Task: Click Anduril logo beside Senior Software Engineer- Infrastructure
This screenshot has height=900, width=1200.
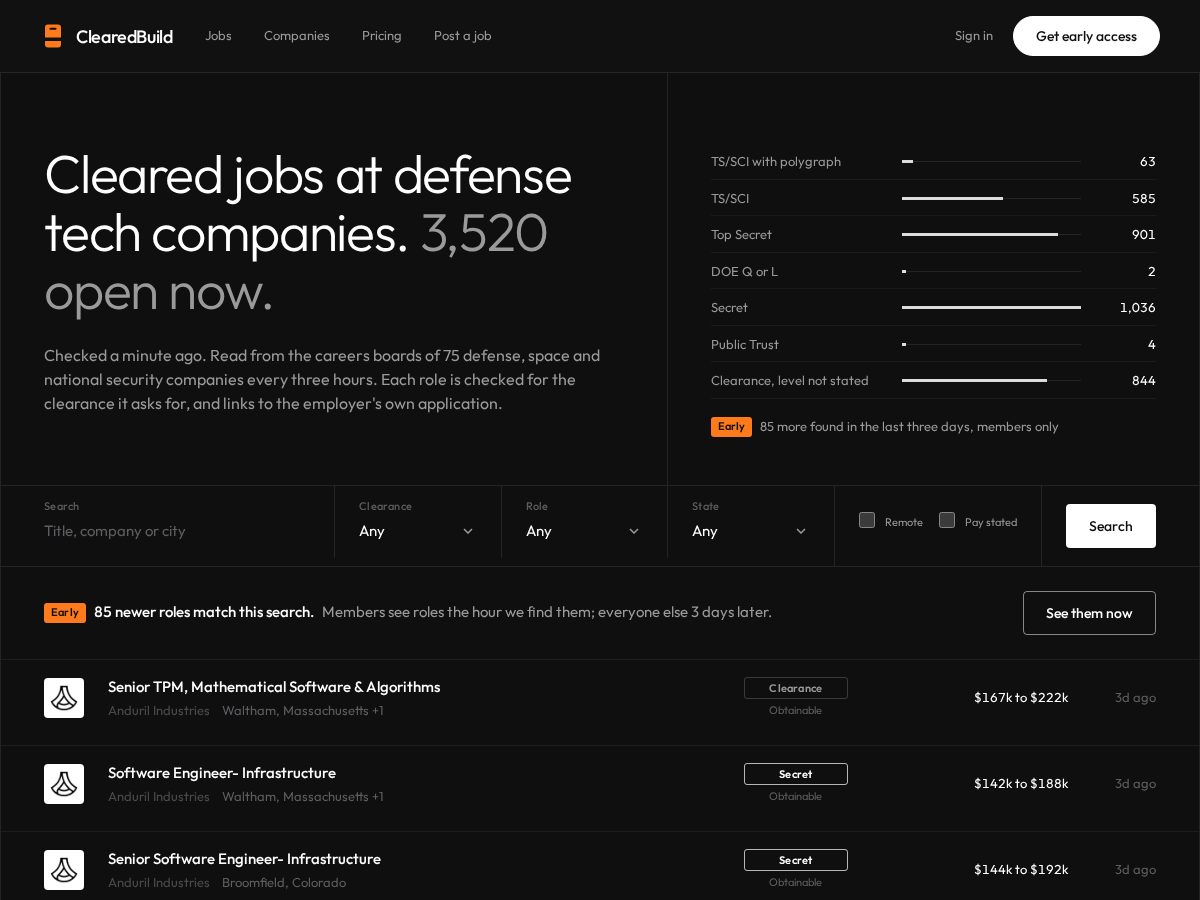Action: (64, 870)
